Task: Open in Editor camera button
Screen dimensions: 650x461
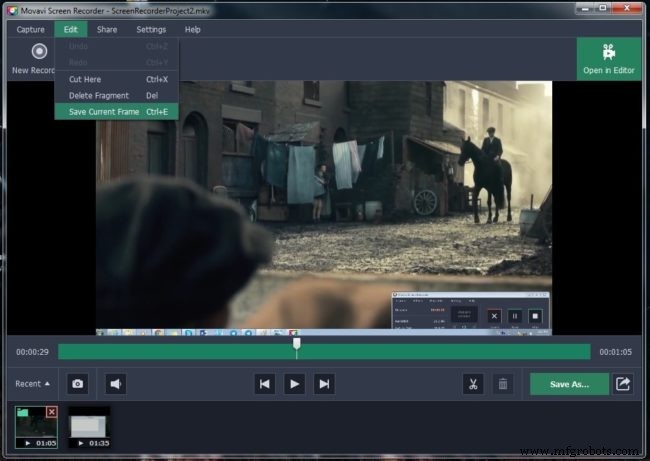Action: [609, 59]
